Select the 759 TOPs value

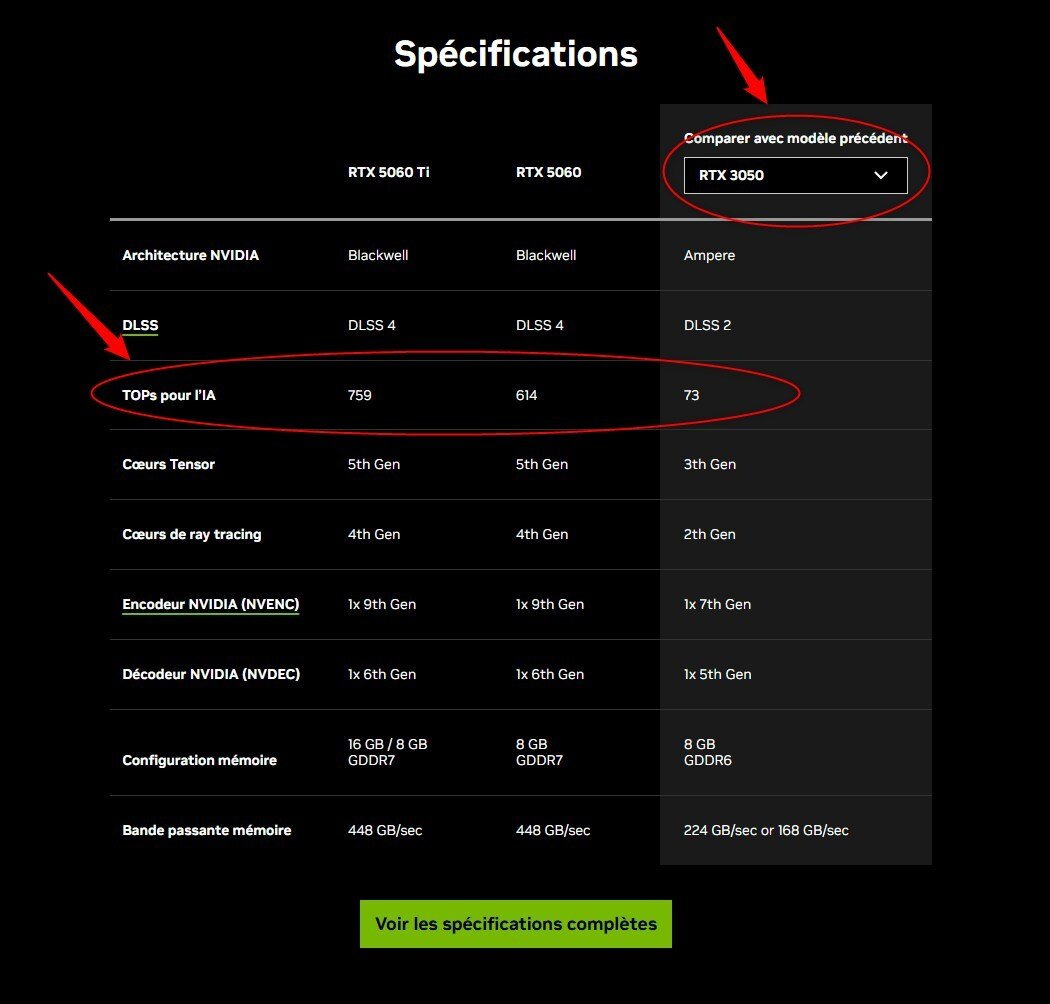pyautogui.click(x=360, y=395)
